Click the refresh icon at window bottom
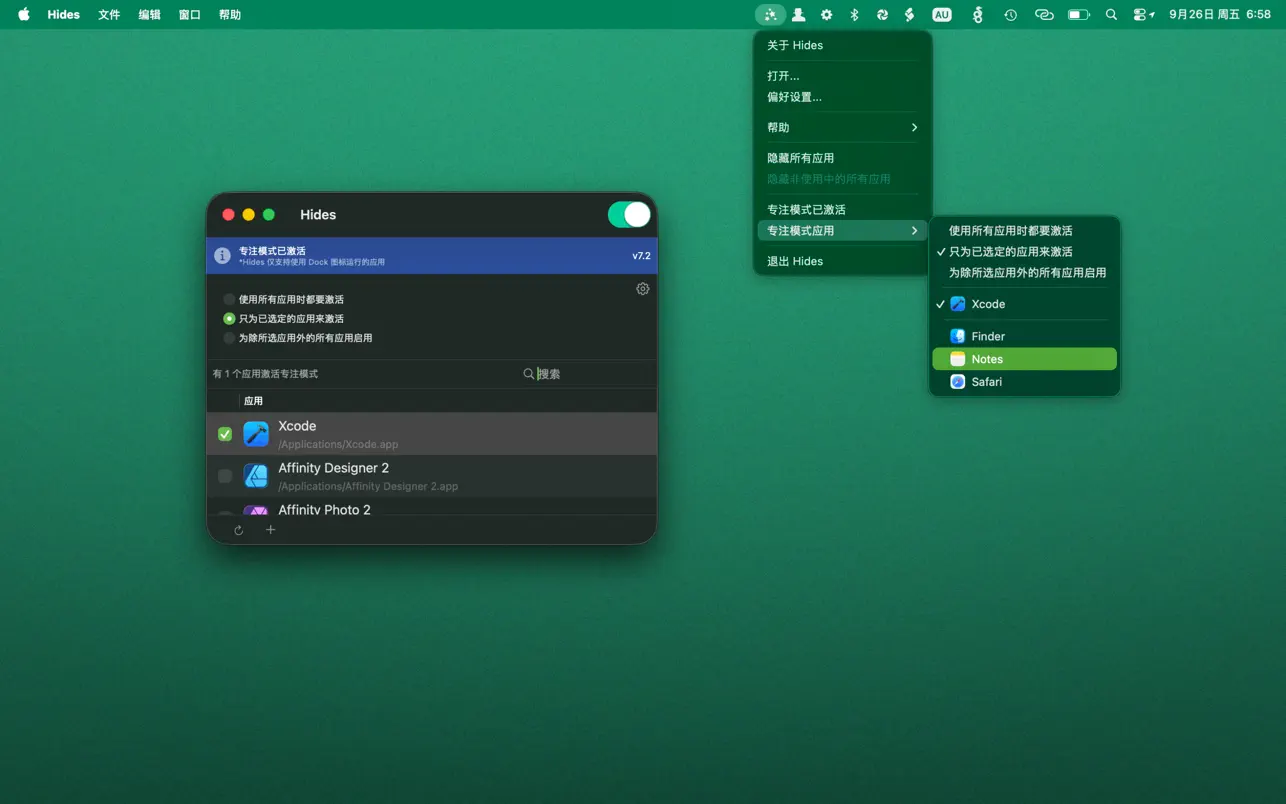This screenshot has height=804, width=1286. pos(238,530)
